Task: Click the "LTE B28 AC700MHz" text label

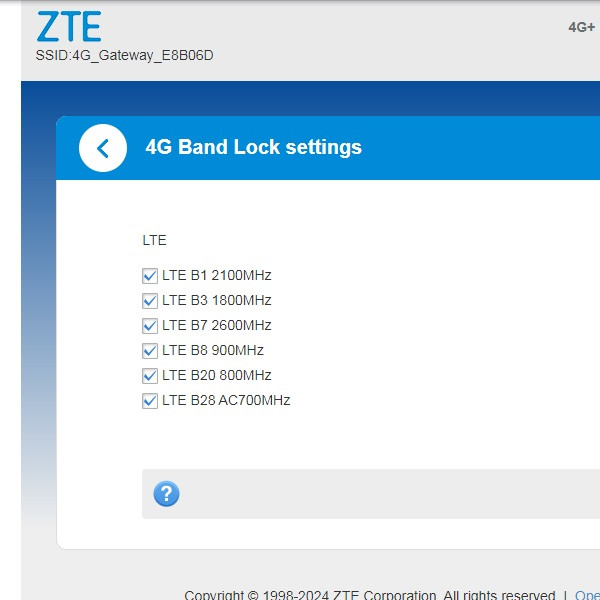Action: click(225, 400)
